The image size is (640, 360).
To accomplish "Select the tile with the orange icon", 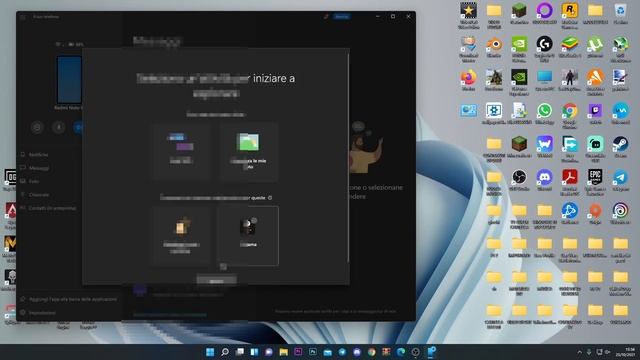I will [181, 236].
